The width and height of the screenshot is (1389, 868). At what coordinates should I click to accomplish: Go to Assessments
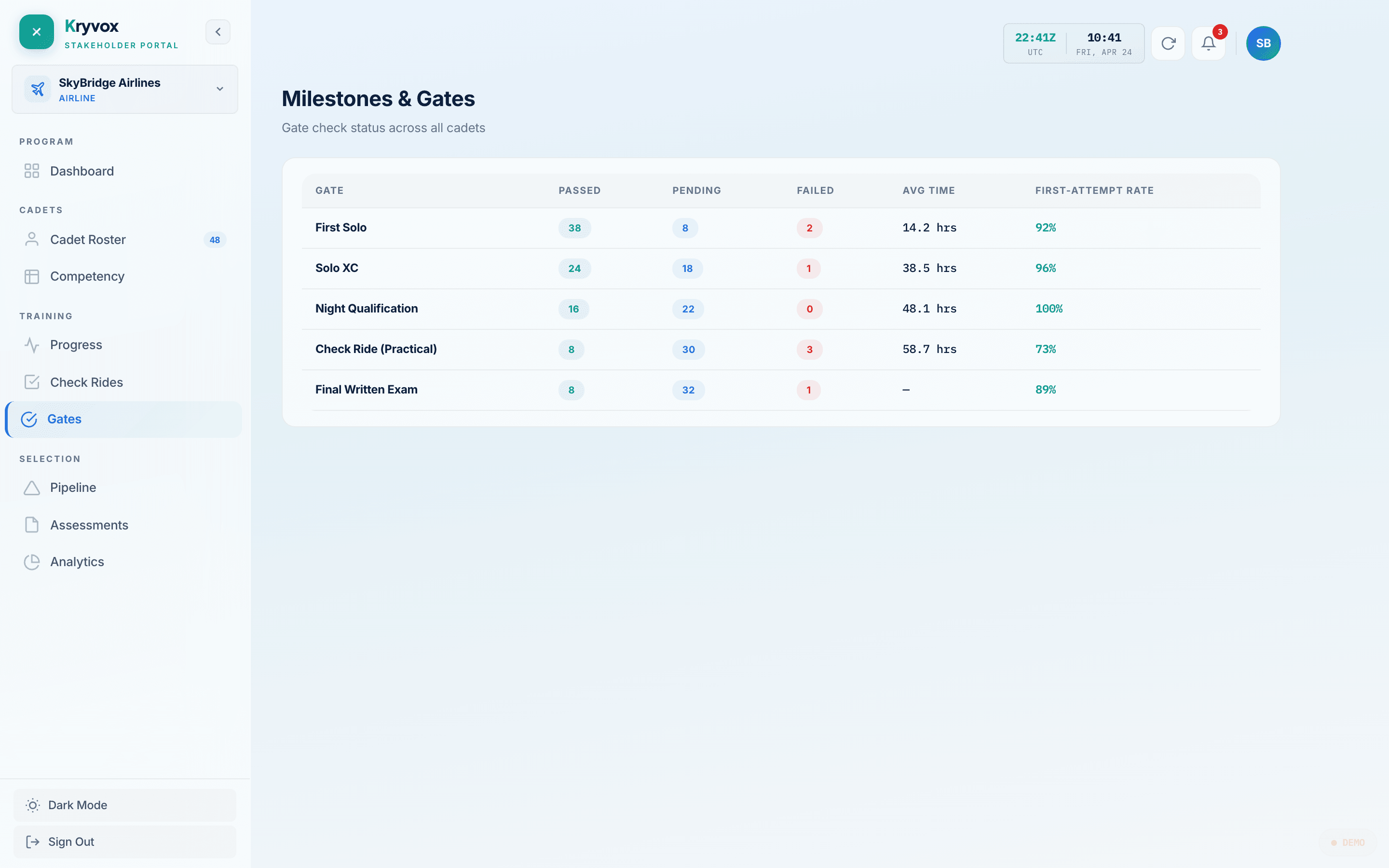pos(124,525)
